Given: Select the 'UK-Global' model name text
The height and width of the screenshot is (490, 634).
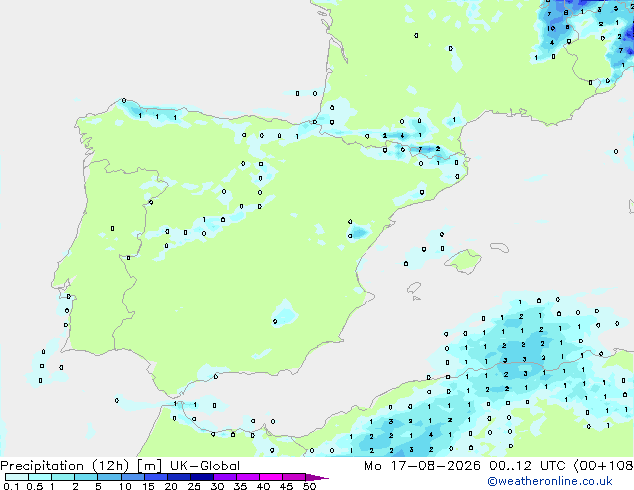Looking at the screenshot, I should click(205, 466).
